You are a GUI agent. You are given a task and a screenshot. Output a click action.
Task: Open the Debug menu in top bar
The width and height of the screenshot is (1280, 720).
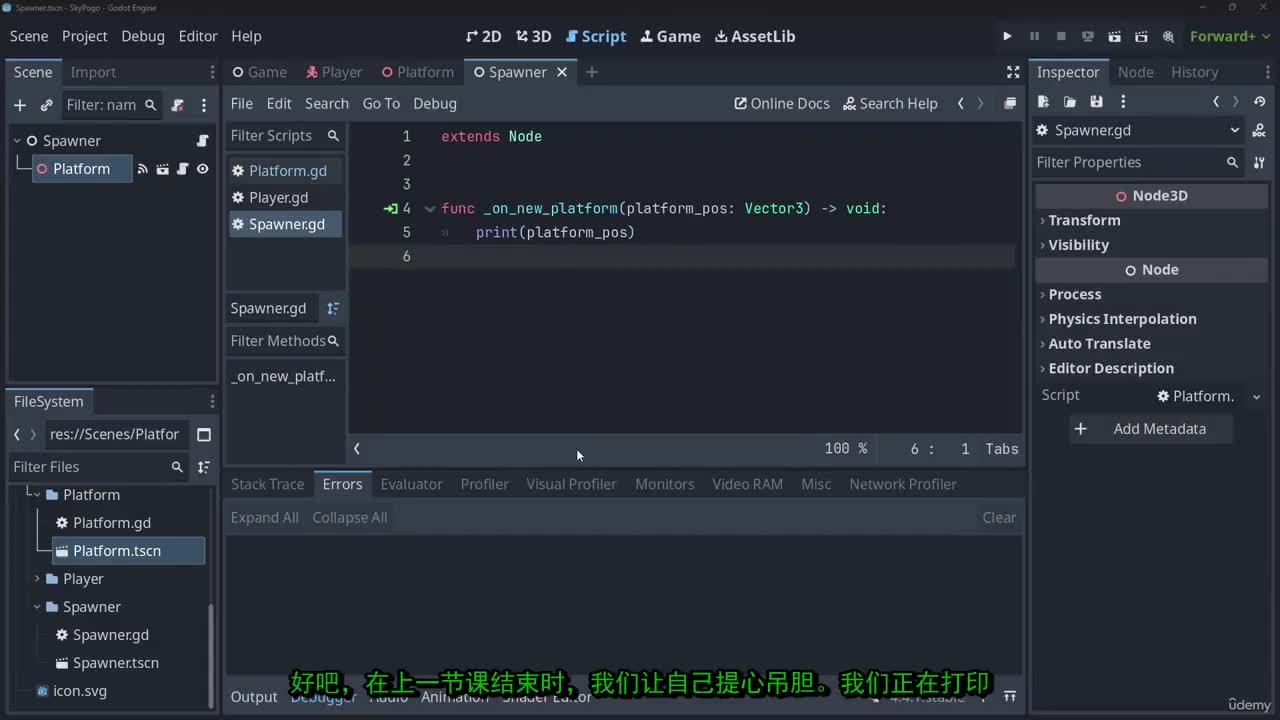point(143,36)
